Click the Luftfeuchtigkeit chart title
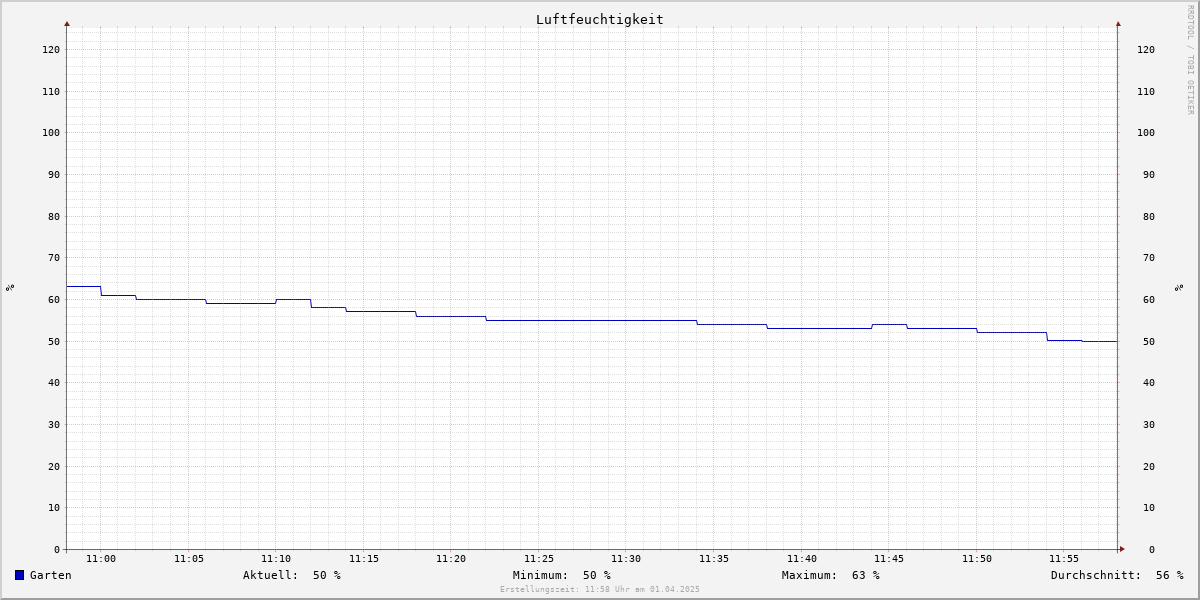 tap(600, 19)
